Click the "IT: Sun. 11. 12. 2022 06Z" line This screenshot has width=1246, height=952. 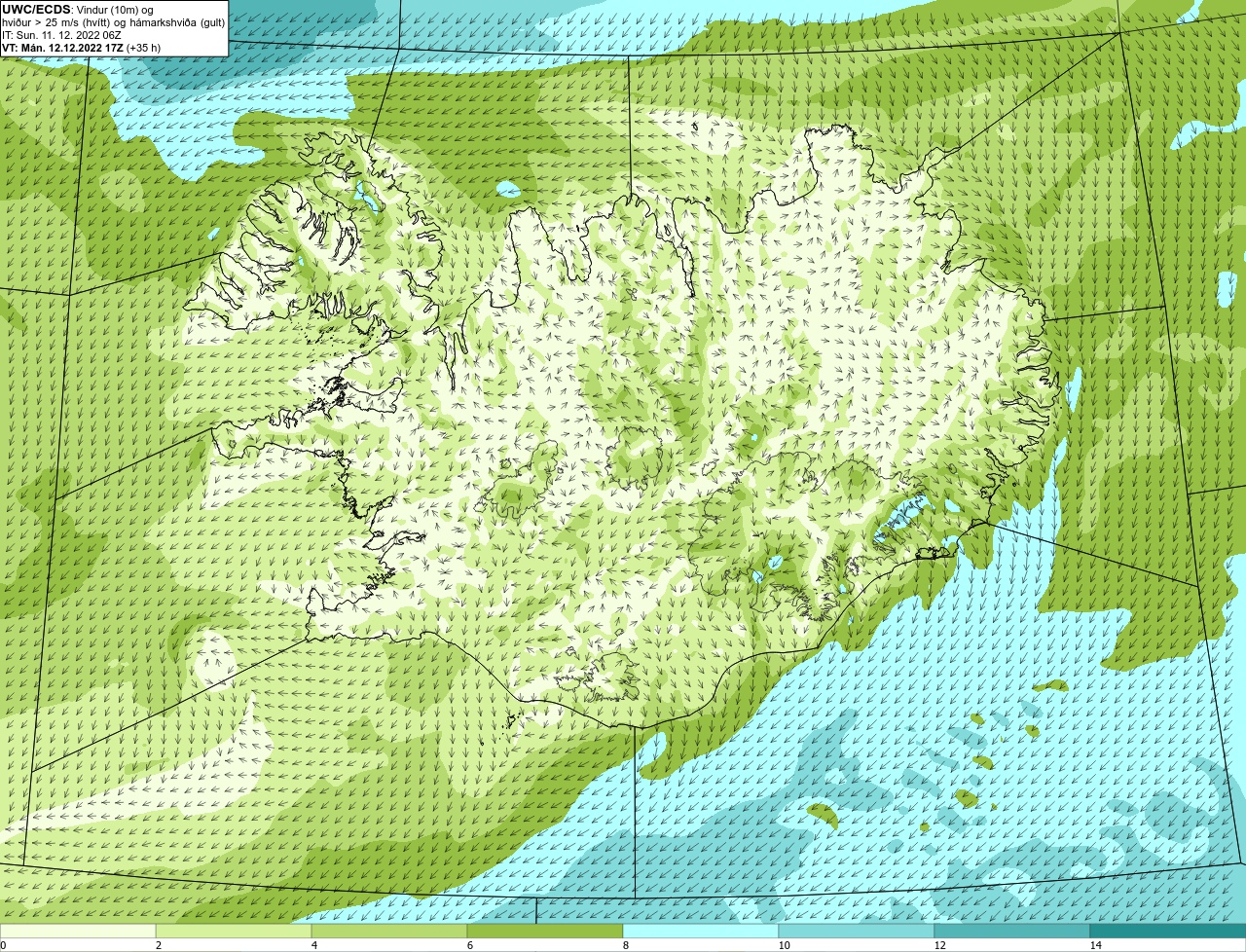click(x=61, y=34)
